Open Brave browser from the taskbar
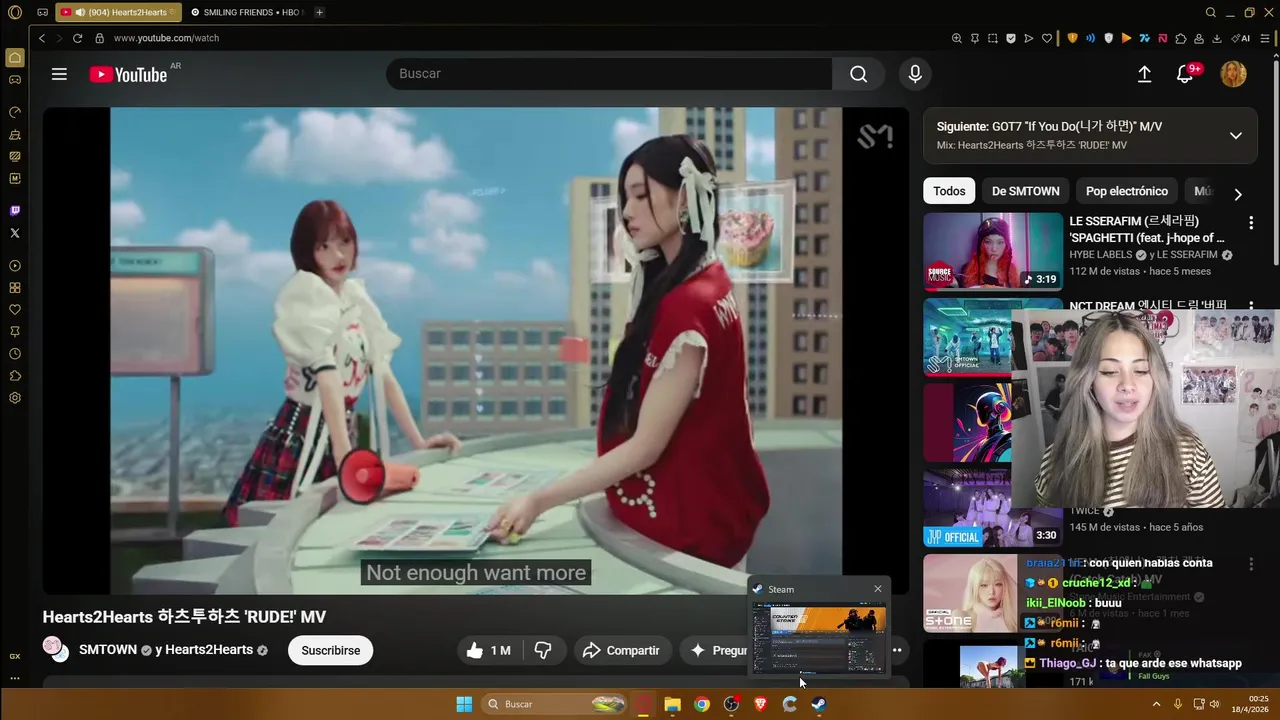 pos(760,704)
